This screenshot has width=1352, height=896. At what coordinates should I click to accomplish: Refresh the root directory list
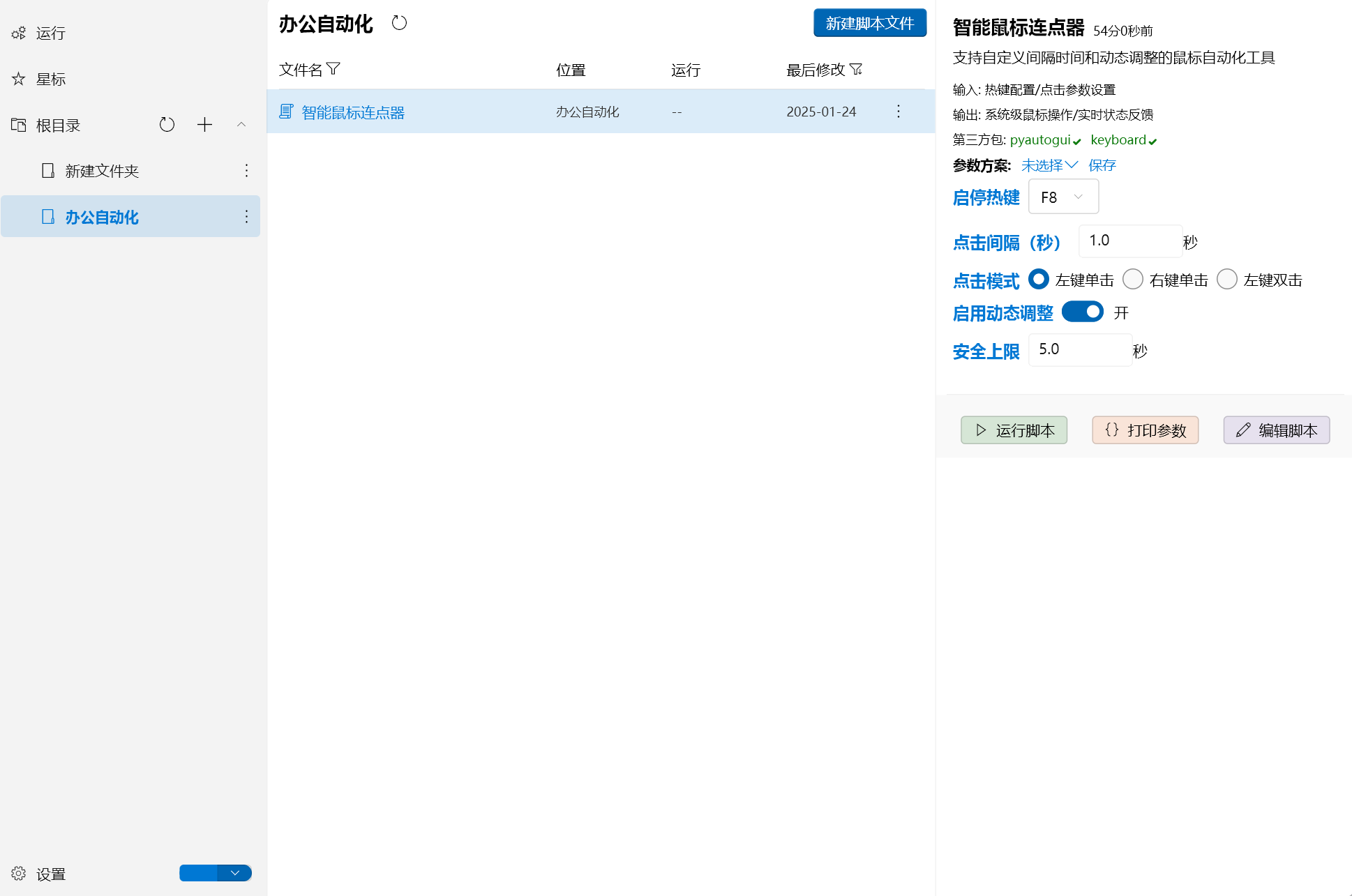pyautogui.click(x=167, y=125)
